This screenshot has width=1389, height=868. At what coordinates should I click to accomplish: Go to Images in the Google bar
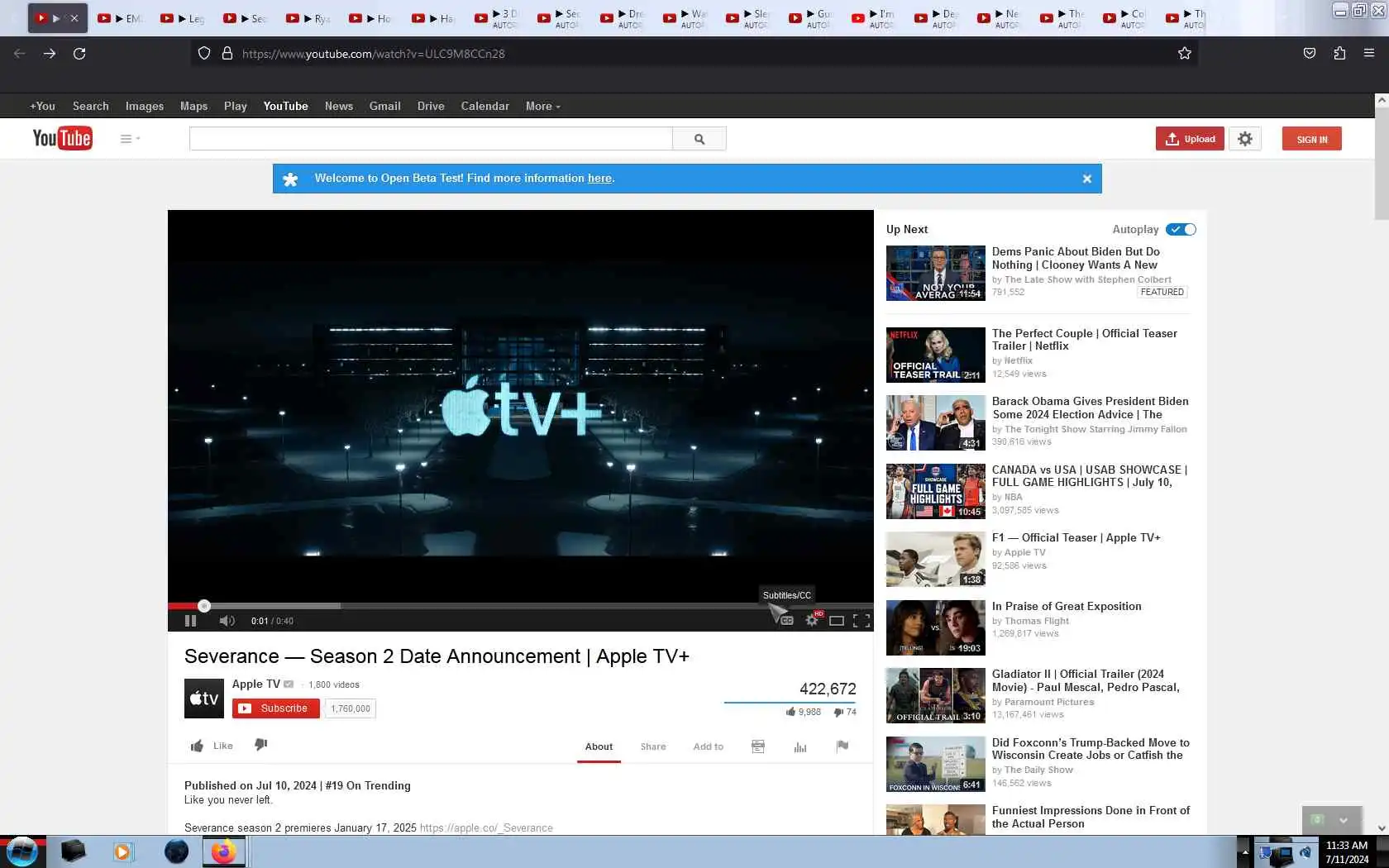point(145,106)
